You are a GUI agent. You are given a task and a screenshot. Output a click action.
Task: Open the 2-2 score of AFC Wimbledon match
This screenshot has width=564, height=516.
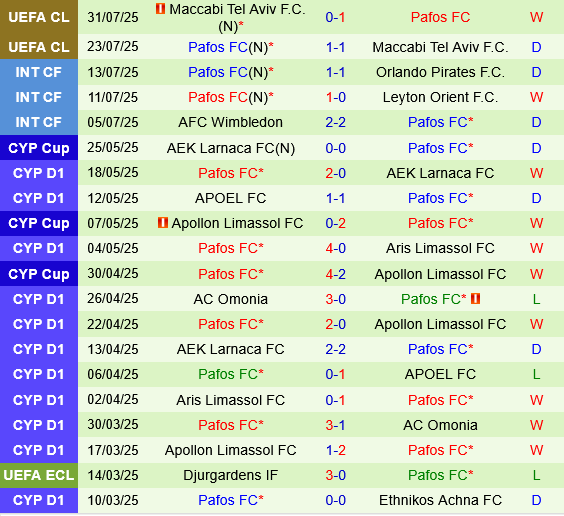[335, 122]
